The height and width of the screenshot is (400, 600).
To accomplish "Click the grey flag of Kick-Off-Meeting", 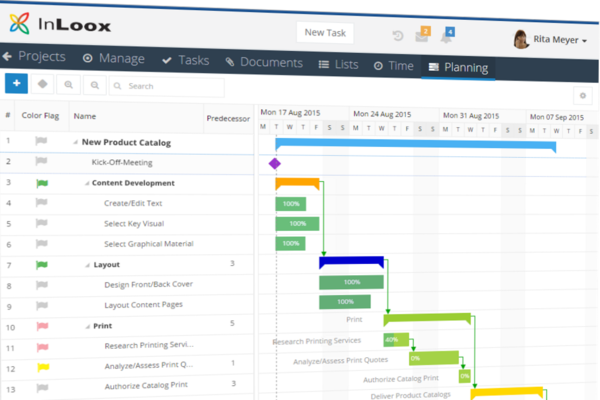I will tap(41, 162).
